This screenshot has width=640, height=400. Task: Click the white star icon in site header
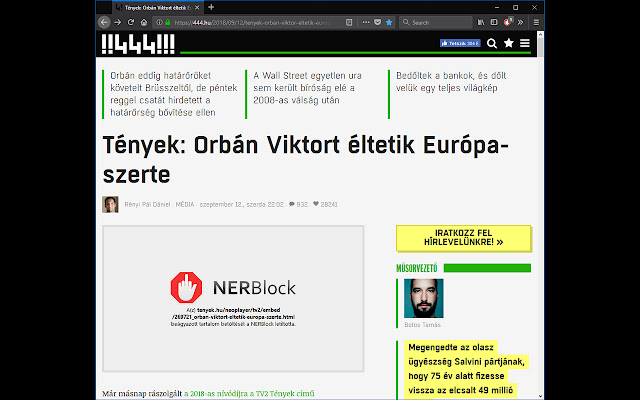[x=509, y=43]
